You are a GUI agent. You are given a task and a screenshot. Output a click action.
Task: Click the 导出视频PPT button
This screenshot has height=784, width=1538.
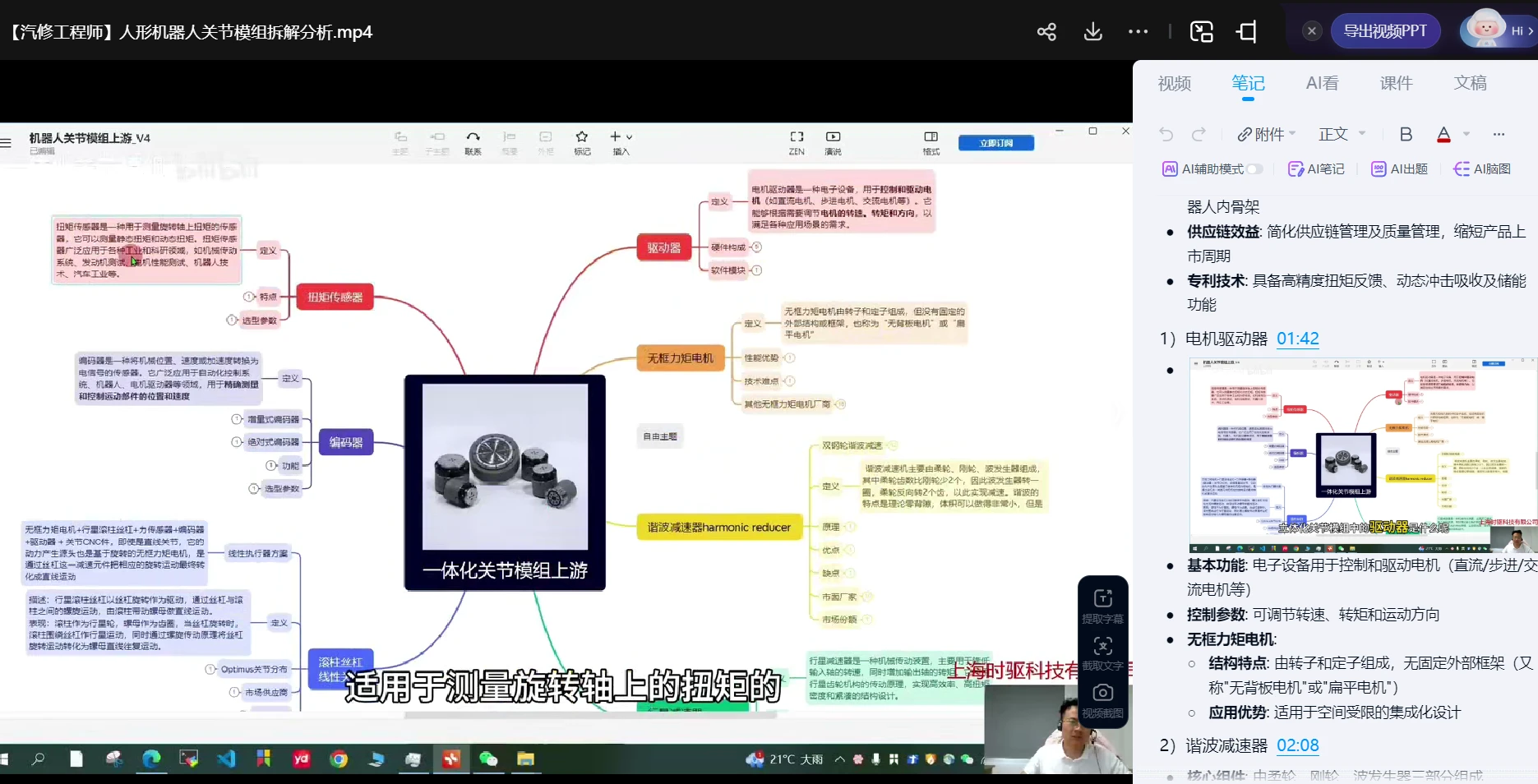coord(1385,30)
